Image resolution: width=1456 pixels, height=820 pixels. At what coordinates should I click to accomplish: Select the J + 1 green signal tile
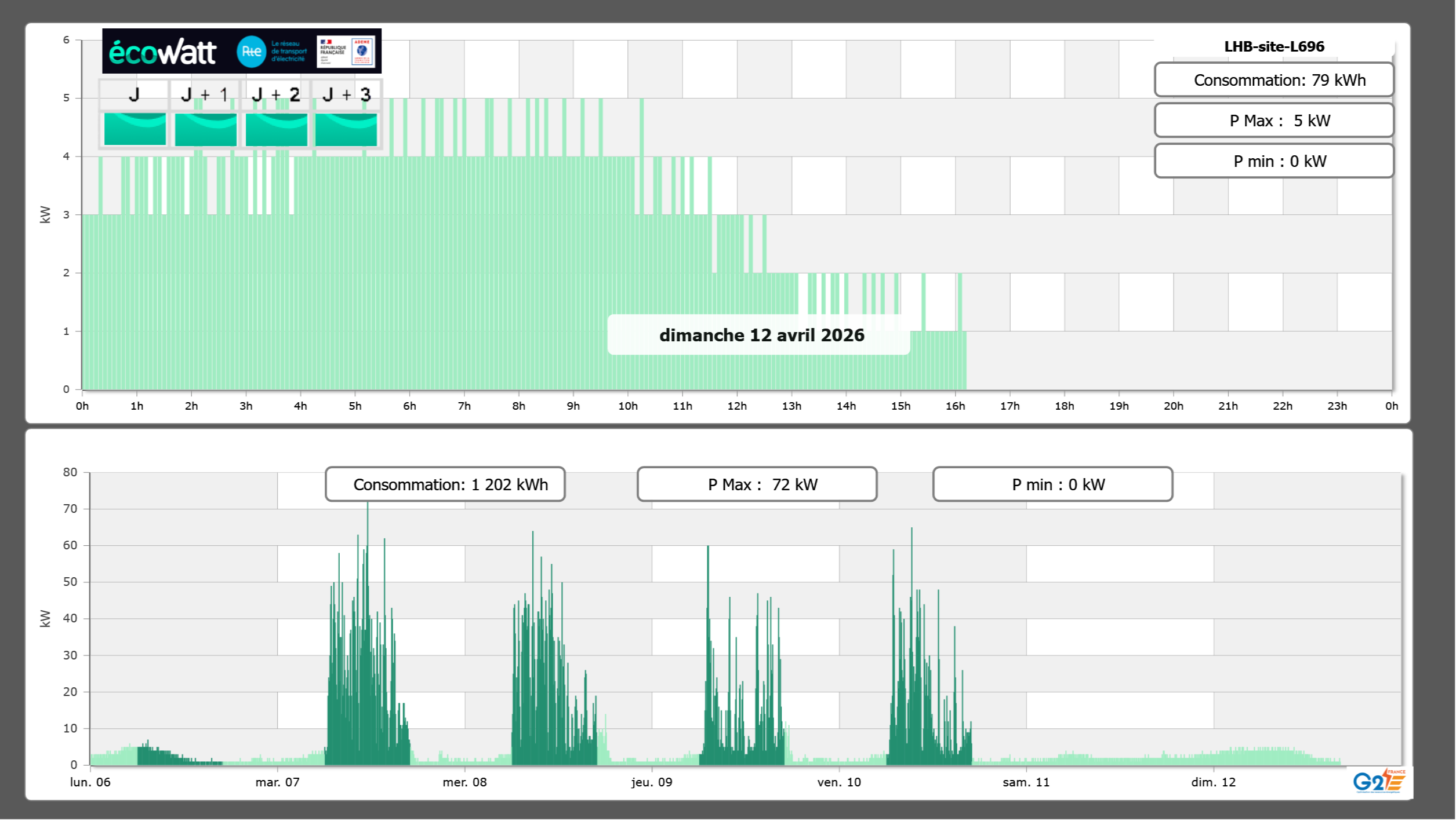(x=205, y=129)
